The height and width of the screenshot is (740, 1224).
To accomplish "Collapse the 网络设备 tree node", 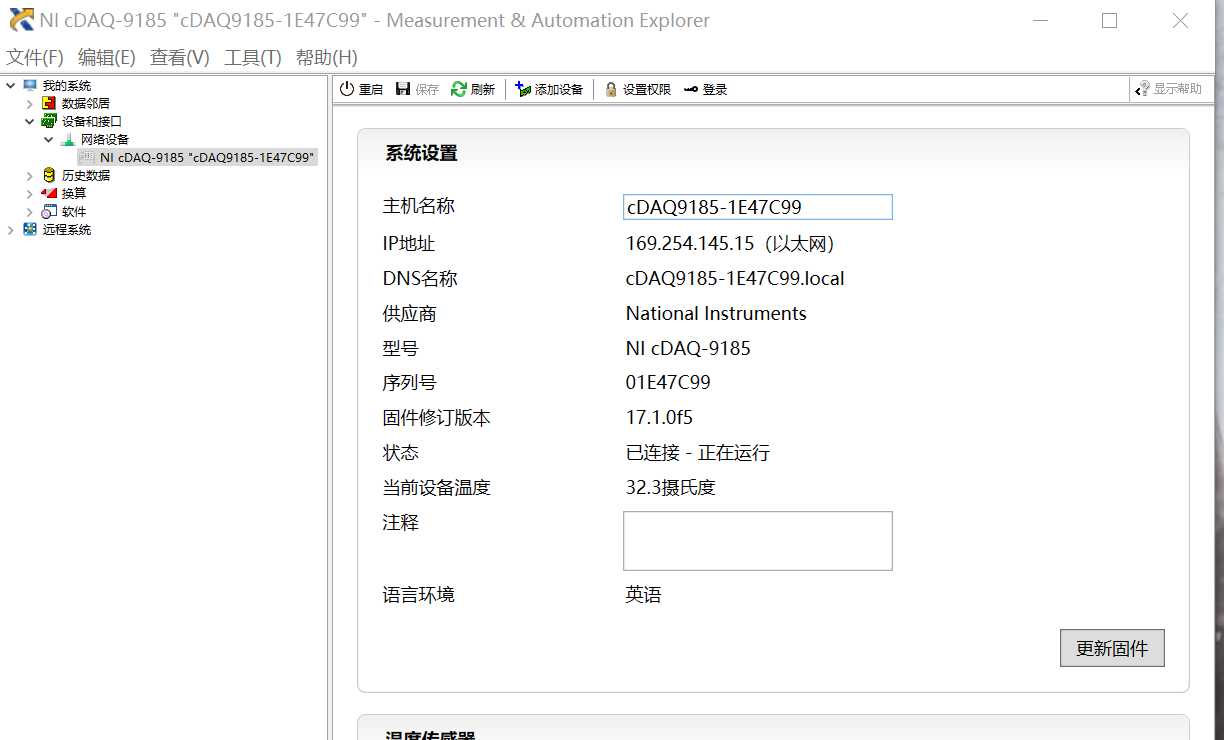I will [x=48, y=139].
